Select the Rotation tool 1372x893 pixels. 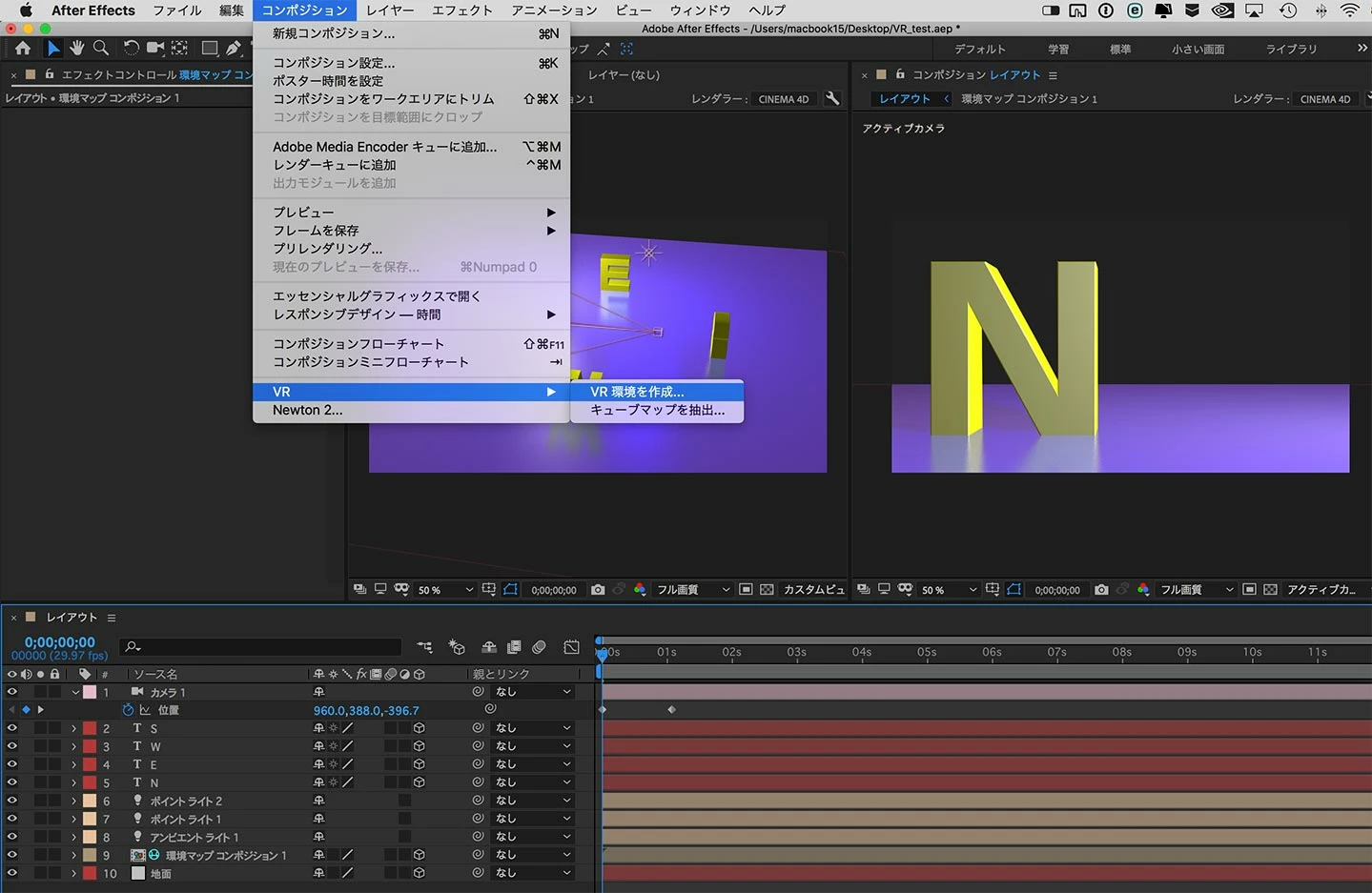pos(131,48)
